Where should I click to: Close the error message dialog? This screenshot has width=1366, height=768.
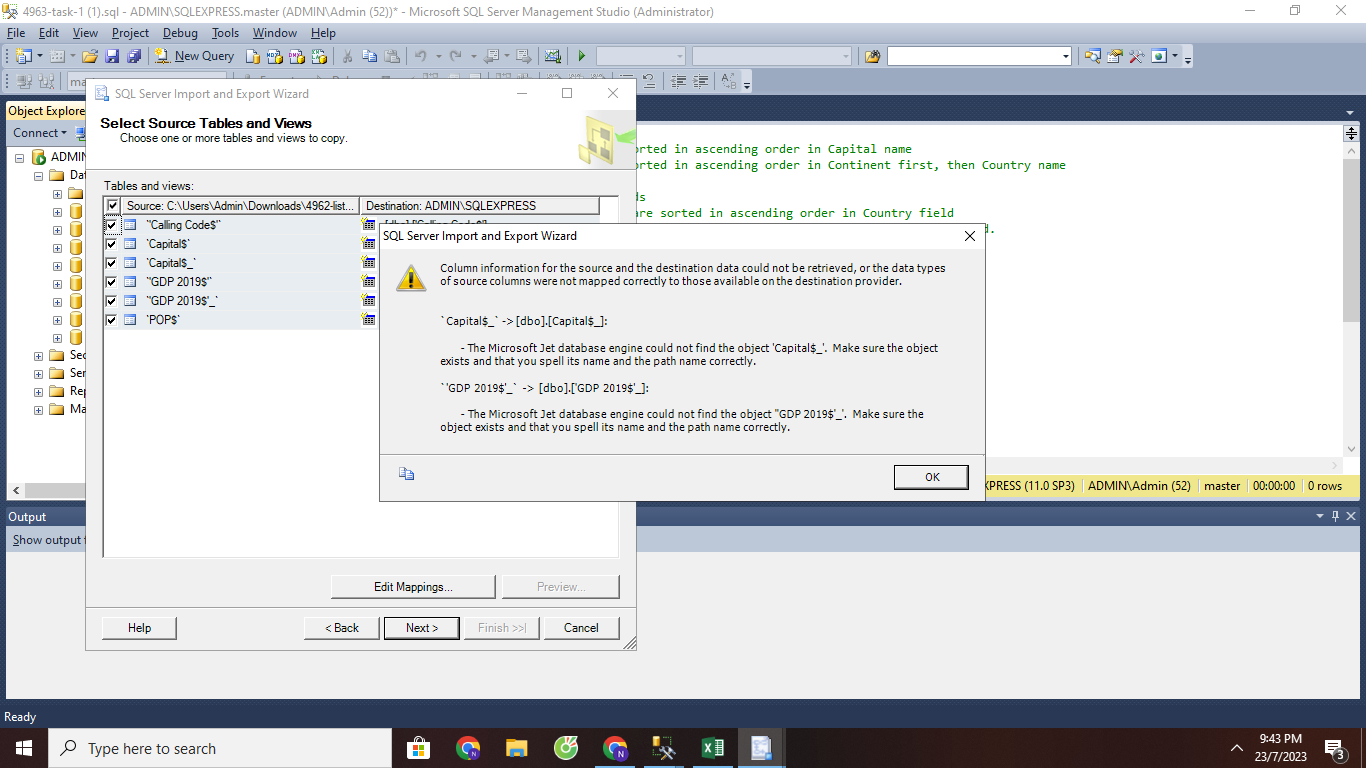click(x=969, y=236)
